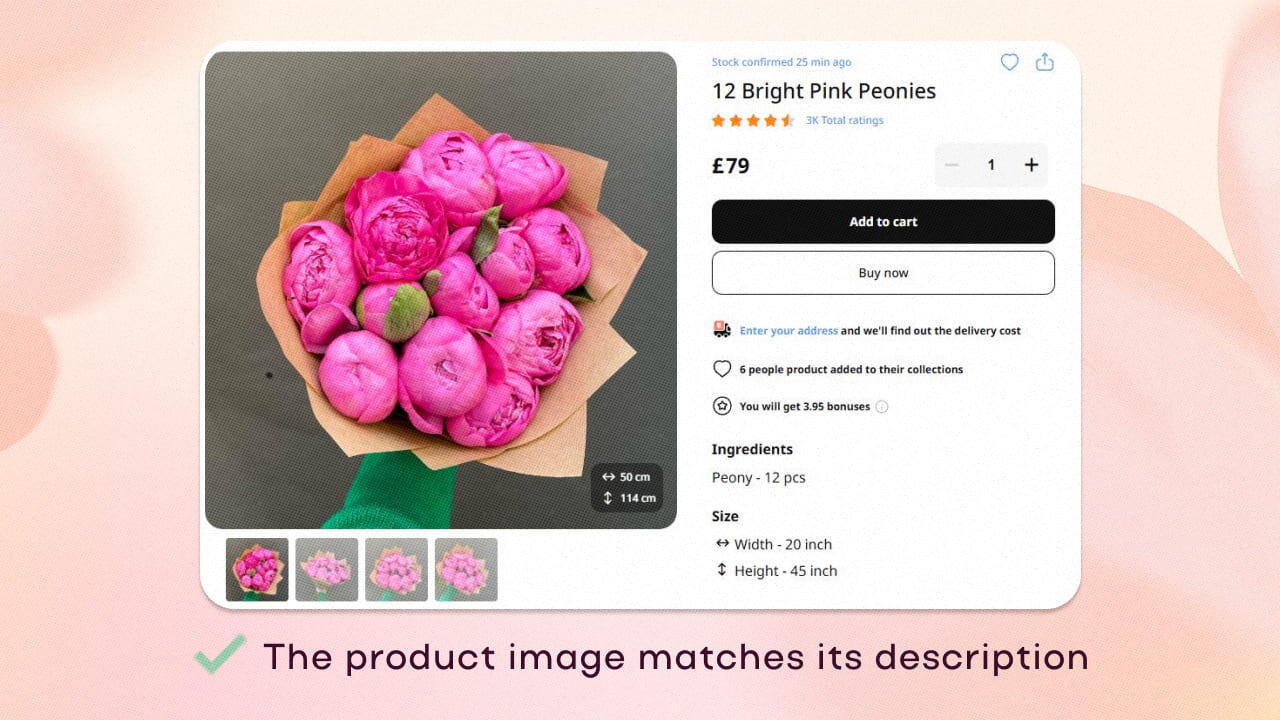Select the fourth bouquet thumbnail
The height and width of the screenshot is (720, 1280).
coord(466,570)
